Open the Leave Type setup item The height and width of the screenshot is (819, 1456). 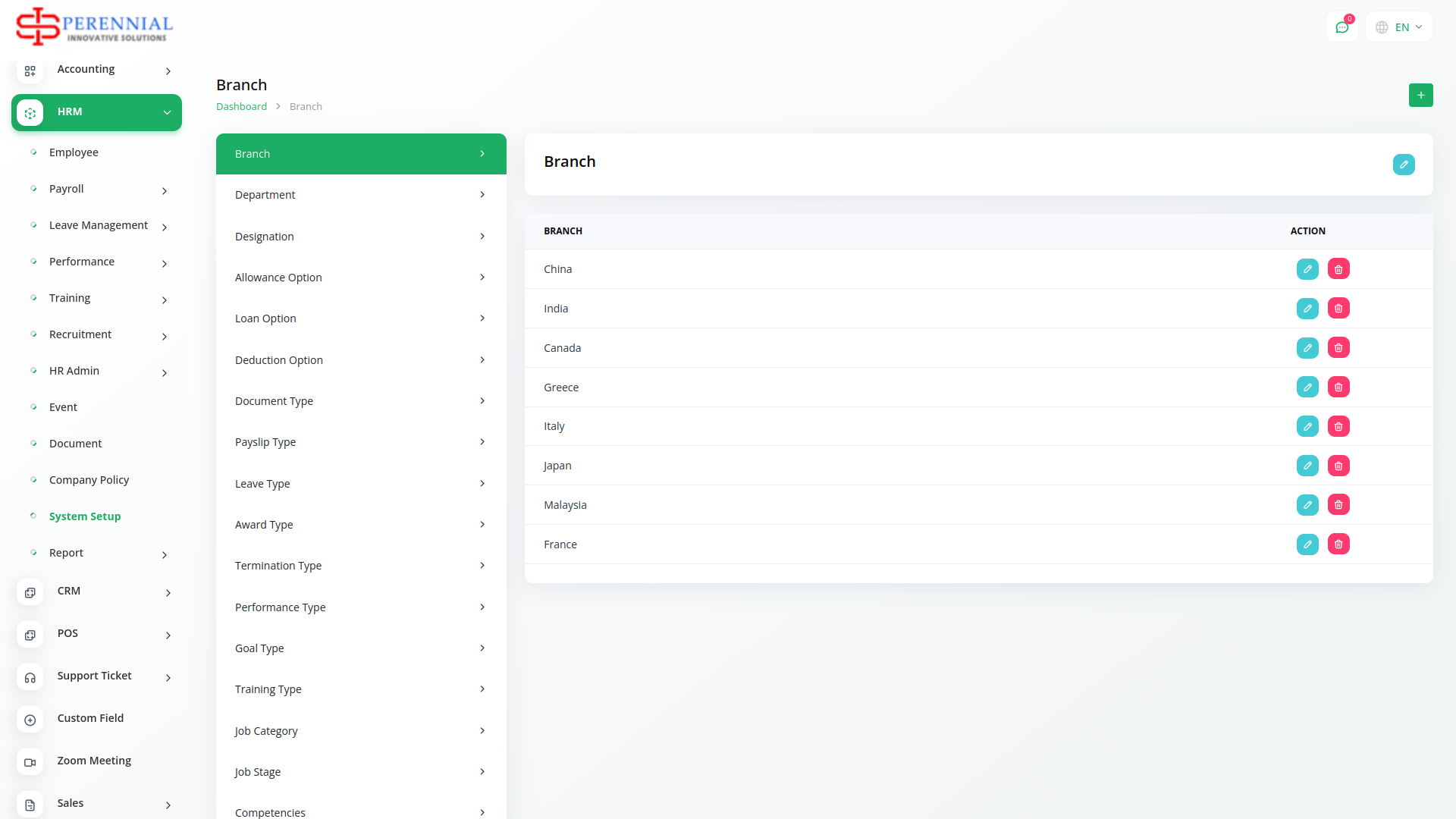click(x=360, y=484)
